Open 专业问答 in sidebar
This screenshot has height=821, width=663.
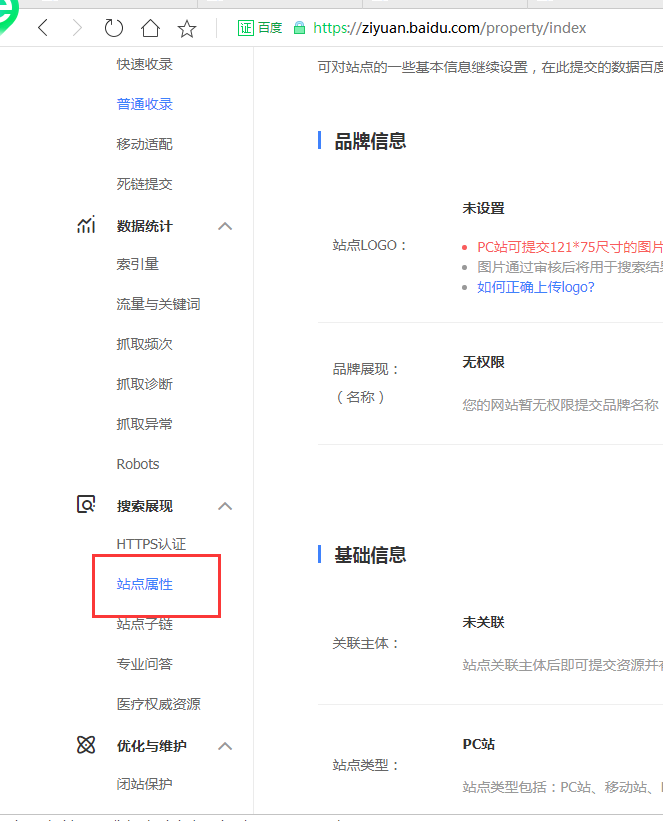145,664
